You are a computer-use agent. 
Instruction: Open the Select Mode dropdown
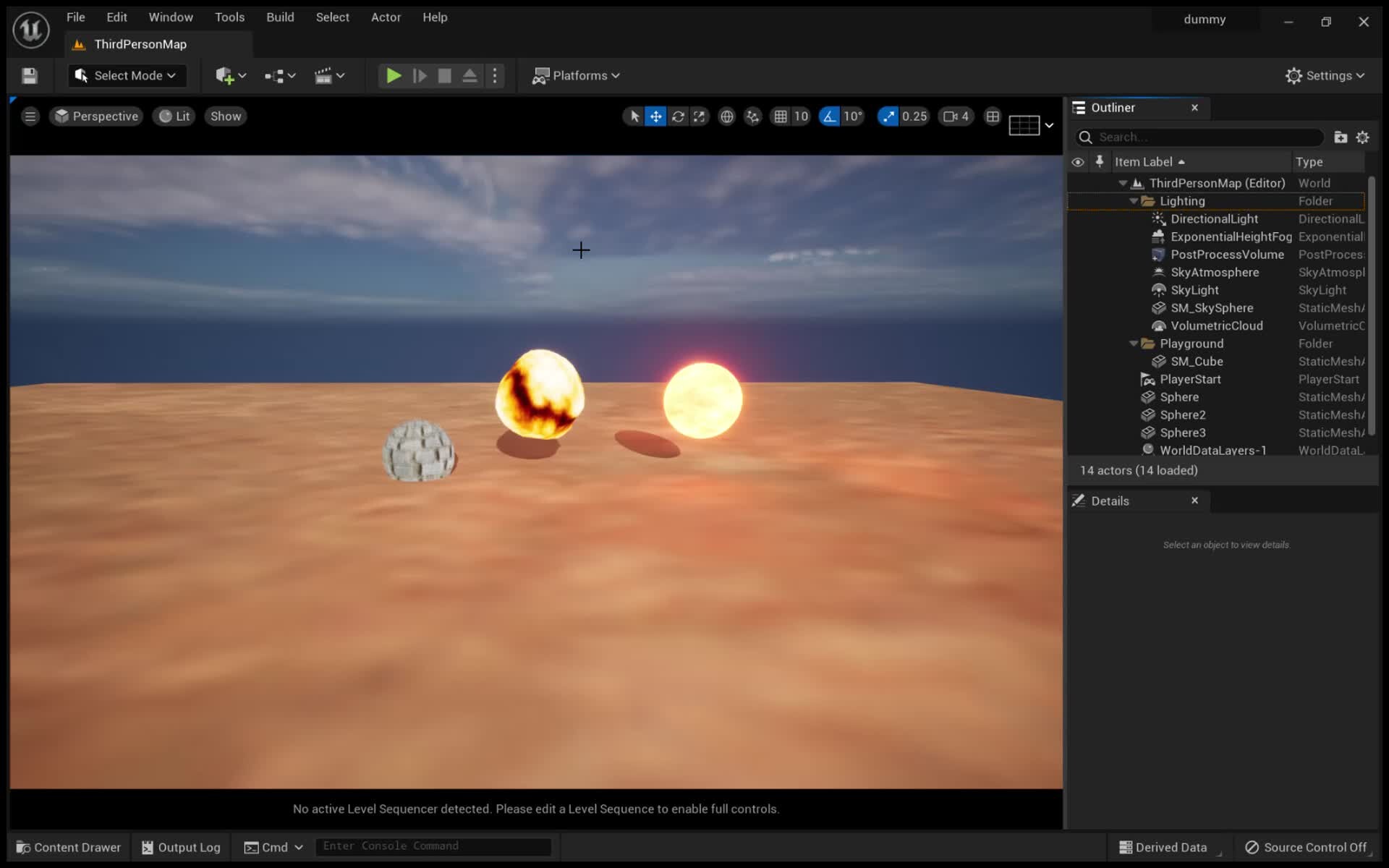coord(127,75)
